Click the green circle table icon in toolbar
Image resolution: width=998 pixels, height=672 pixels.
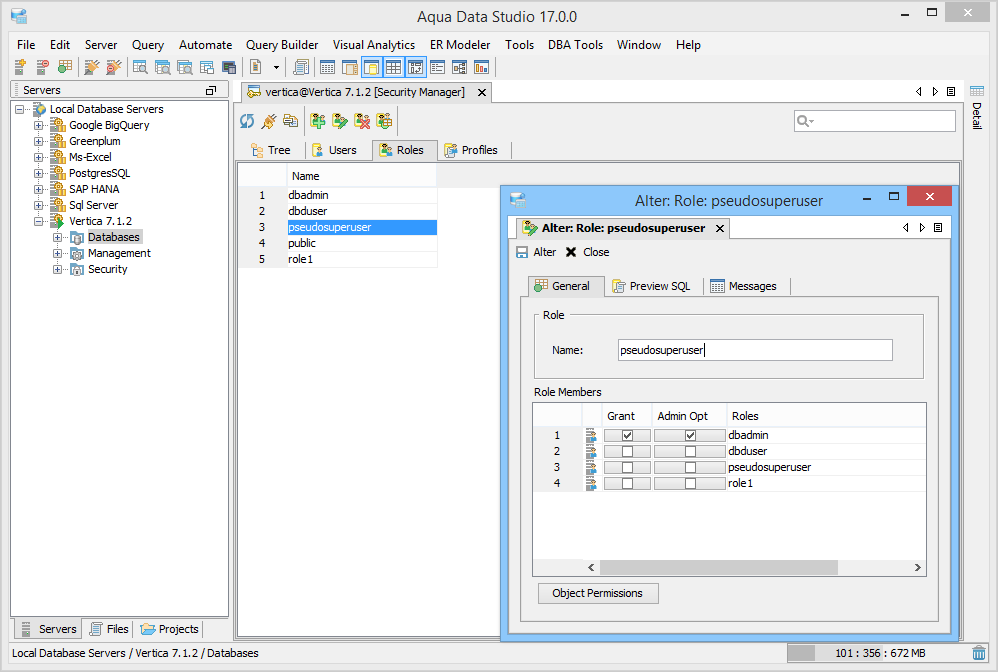pyautogui.click(x=64, y=67)
